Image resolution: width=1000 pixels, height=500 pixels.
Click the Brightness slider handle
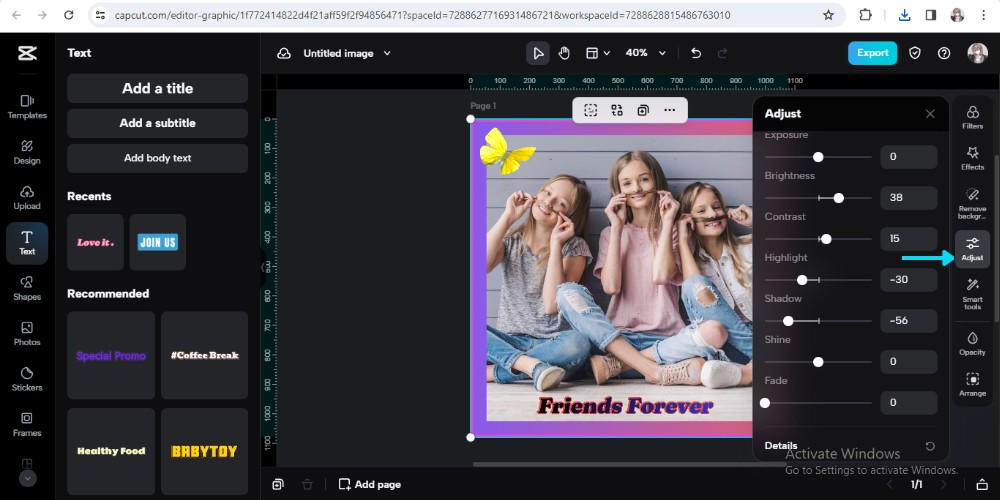[839, 198]
